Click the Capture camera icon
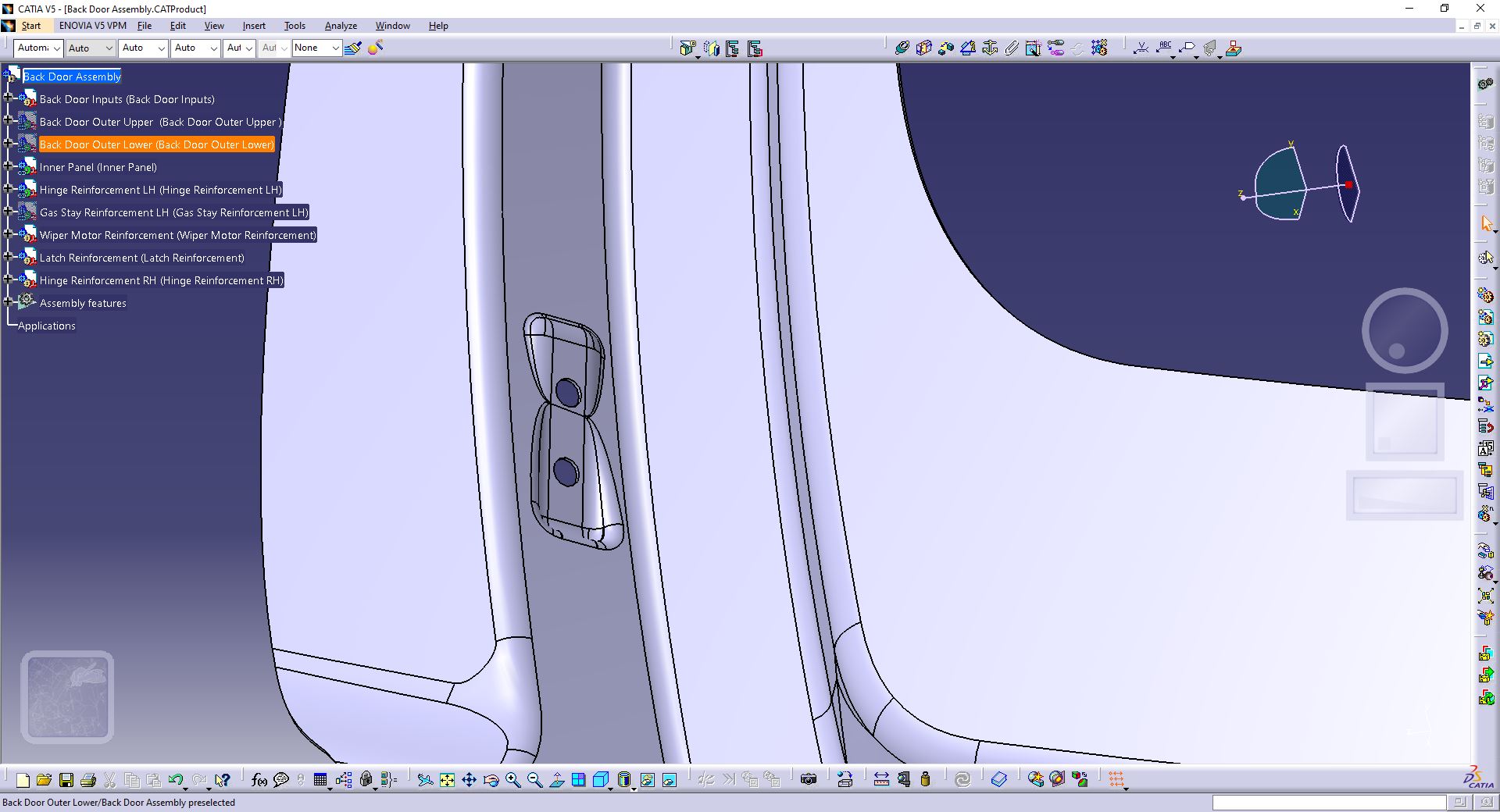 point(809,779)
